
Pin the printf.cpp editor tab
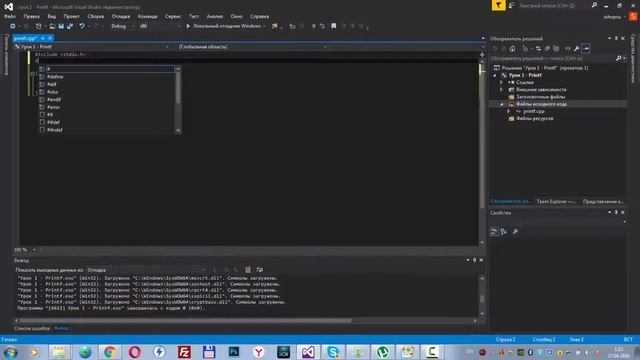point(42,38)
